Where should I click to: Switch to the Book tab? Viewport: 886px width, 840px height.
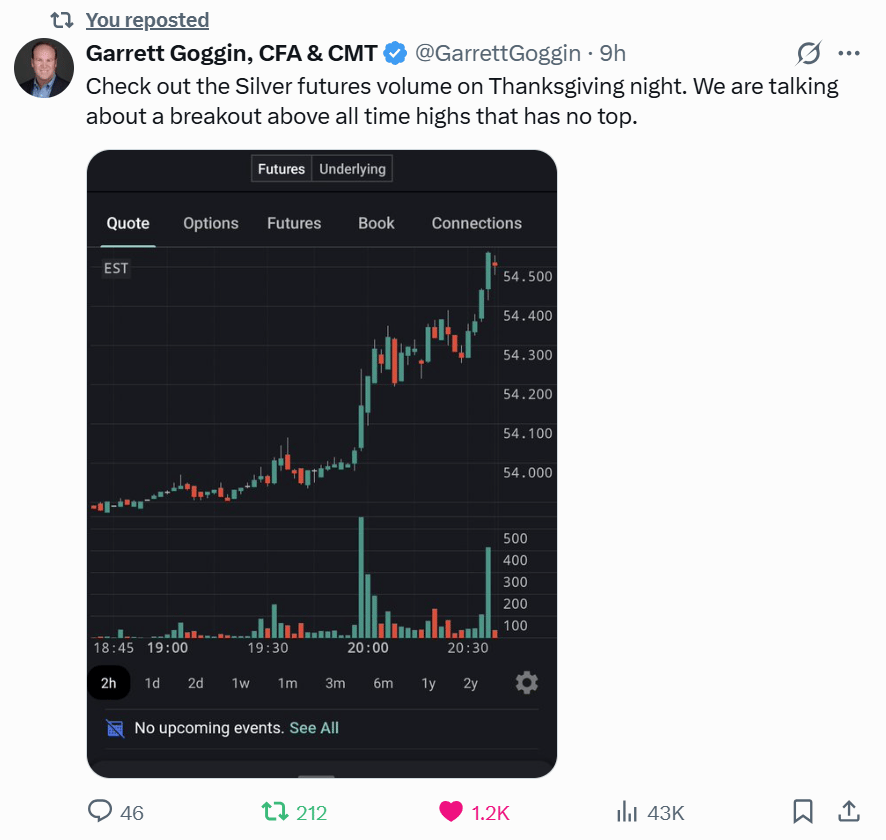click(x=376, y=223)
